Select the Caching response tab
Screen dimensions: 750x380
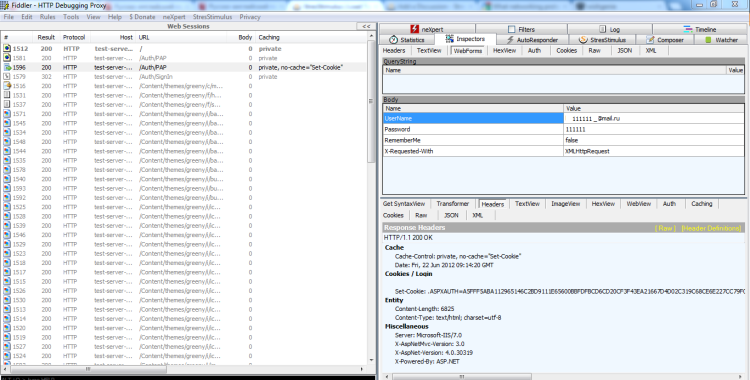click(702, 204)
